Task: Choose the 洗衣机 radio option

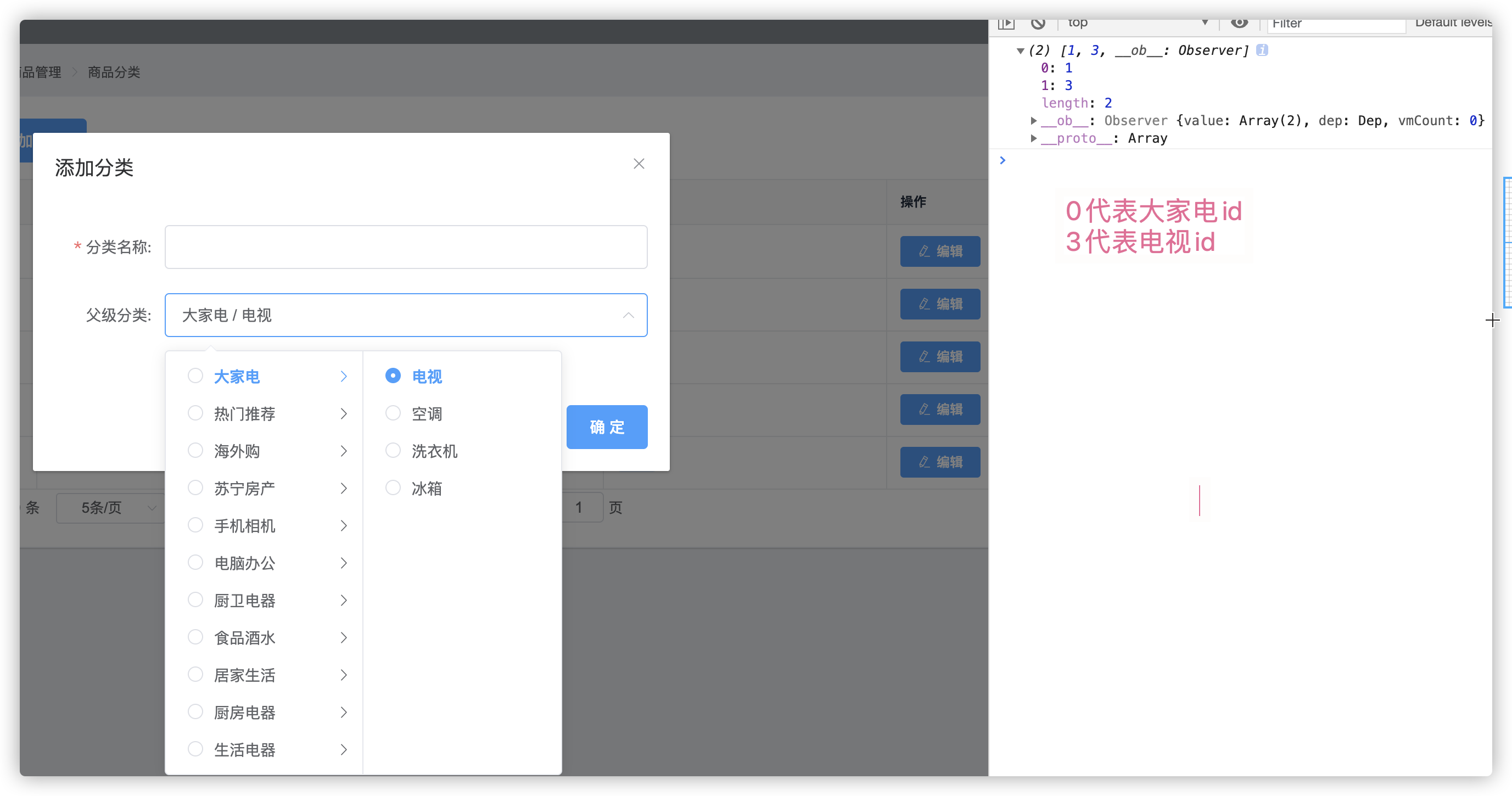Action: tap(393, 450)
